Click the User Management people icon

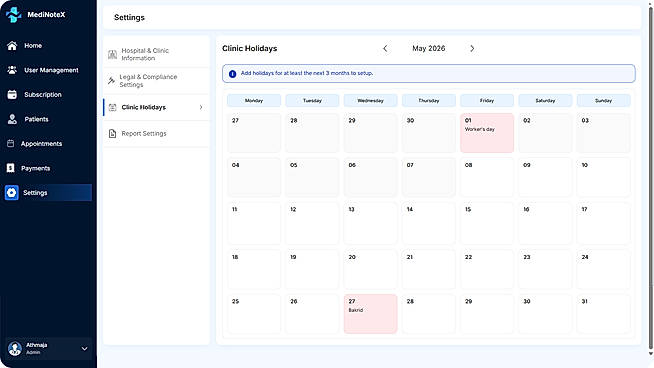tap(12, 70)
